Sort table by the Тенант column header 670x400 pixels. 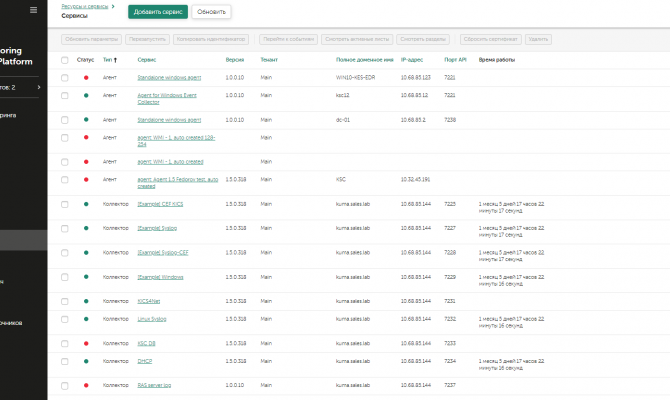269,60
